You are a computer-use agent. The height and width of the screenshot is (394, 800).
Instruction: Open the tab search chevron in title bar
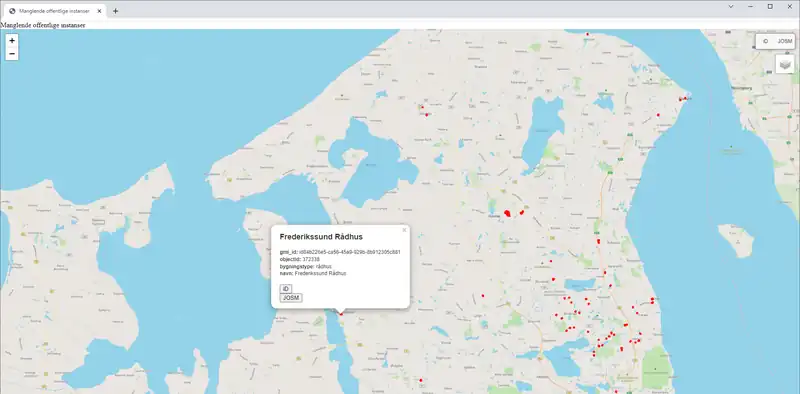click(731, 6)
